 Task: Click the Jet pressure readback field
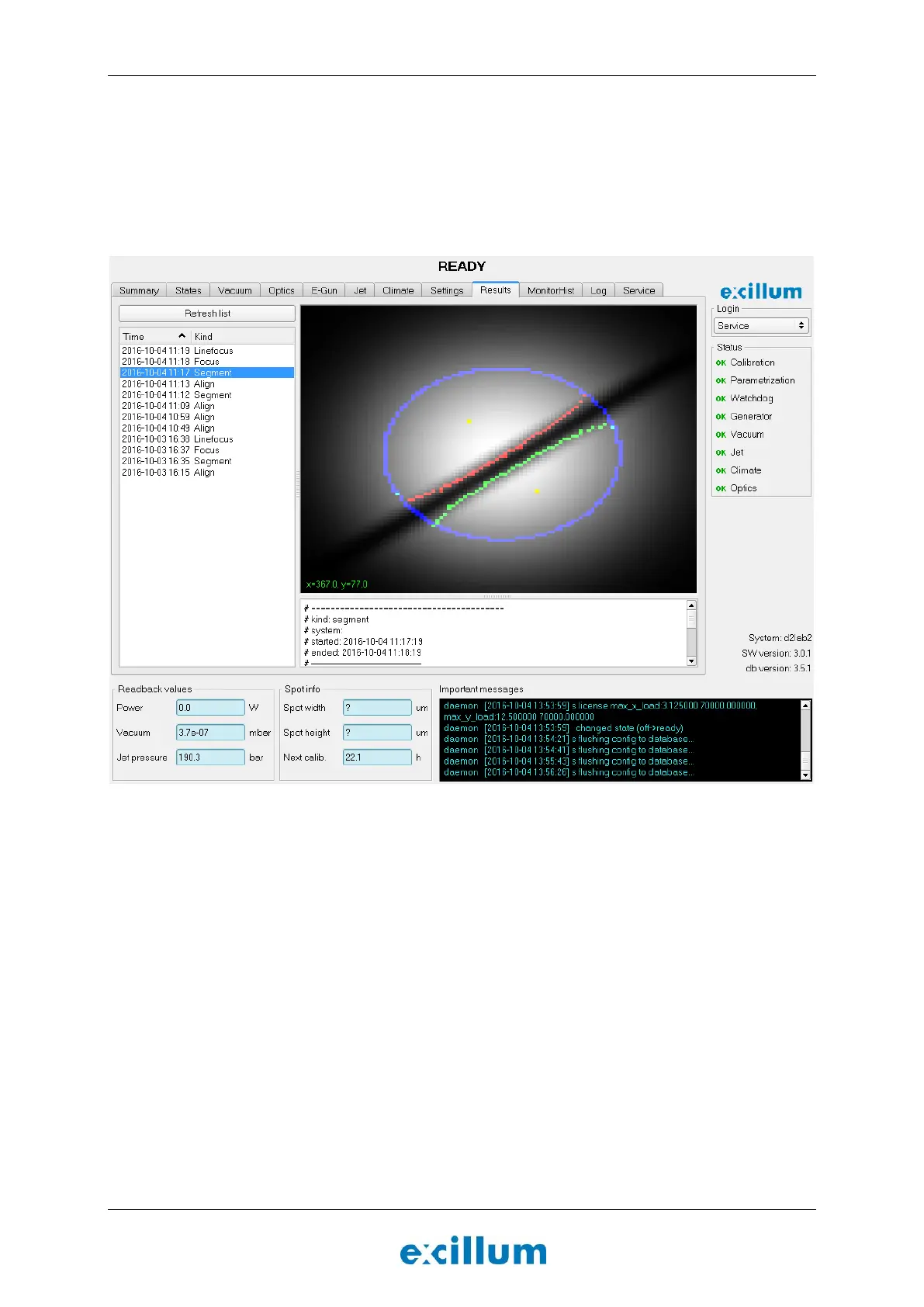[210, 758]
